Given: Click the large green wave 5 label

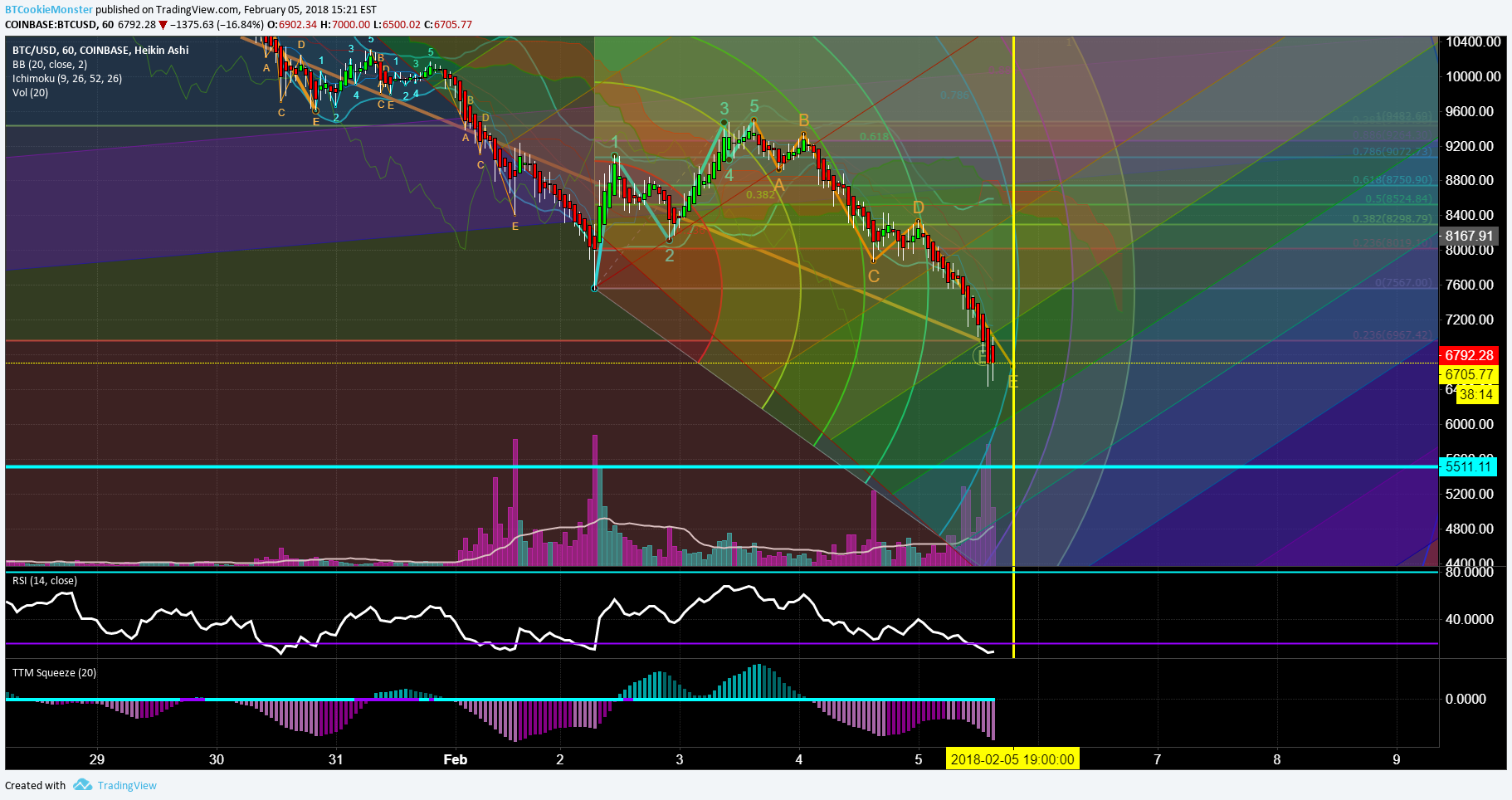Looking at the screenshot, I should pyautogui.click(x=754, y=106).
